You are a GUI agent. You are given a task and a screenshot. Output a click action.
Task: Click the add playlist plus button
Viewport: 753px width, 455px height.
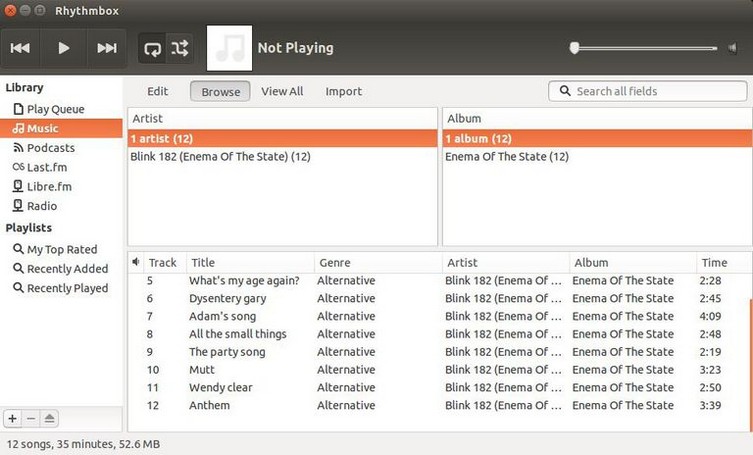click(12, 419)
